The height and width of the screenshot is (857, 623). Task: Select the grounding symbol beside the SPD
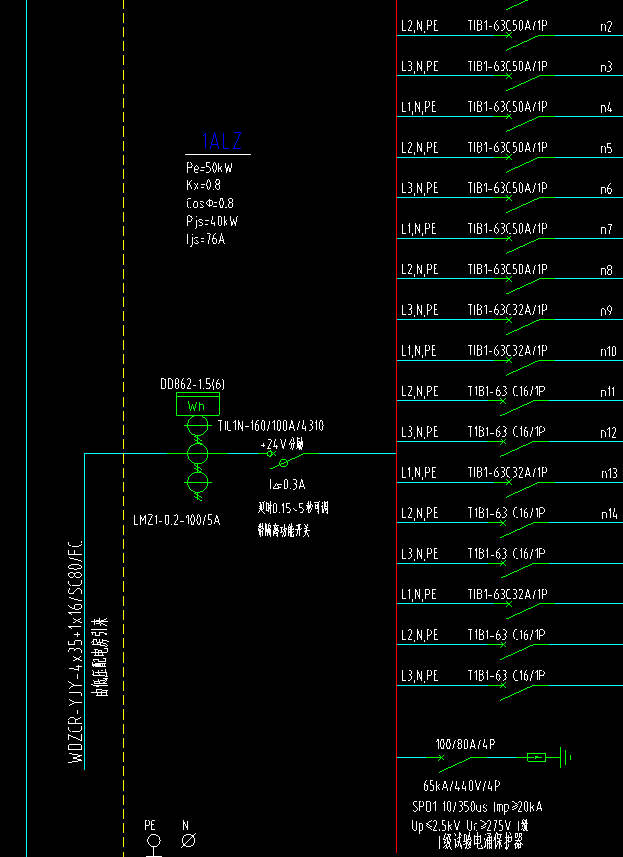[x=565, y=757]
